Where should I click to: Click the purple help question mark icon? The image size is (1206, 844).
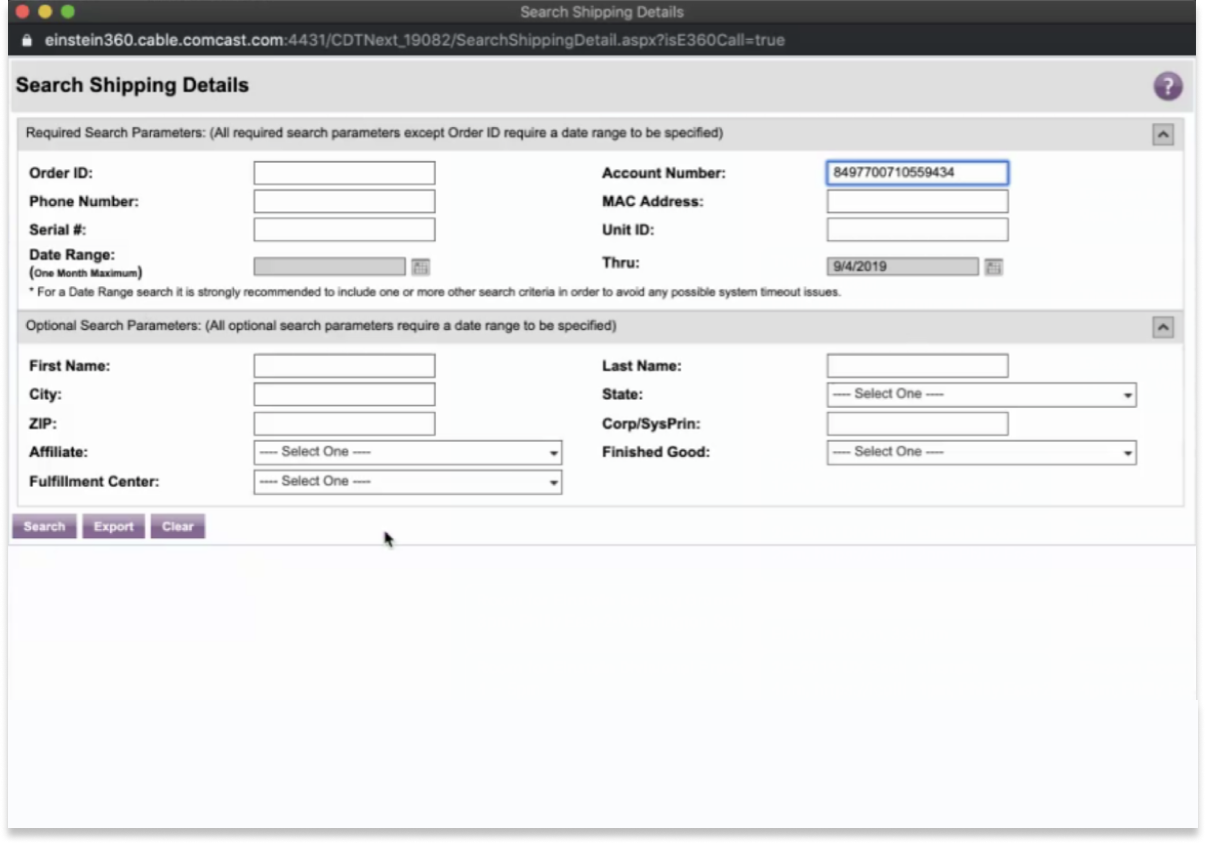[1167, 86]
